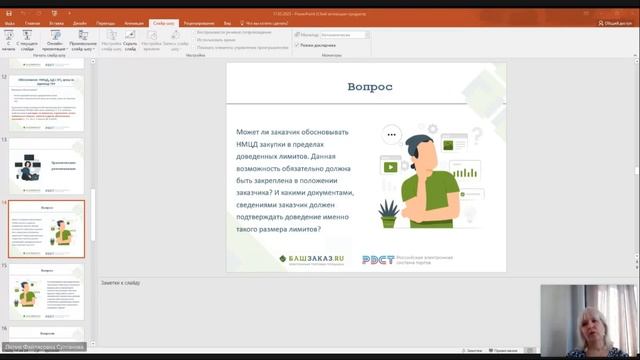Screen dimensions: 640x360
Task: Open 'Произвольное слайд-шоу' dropdown
Action: coord(83,40)
